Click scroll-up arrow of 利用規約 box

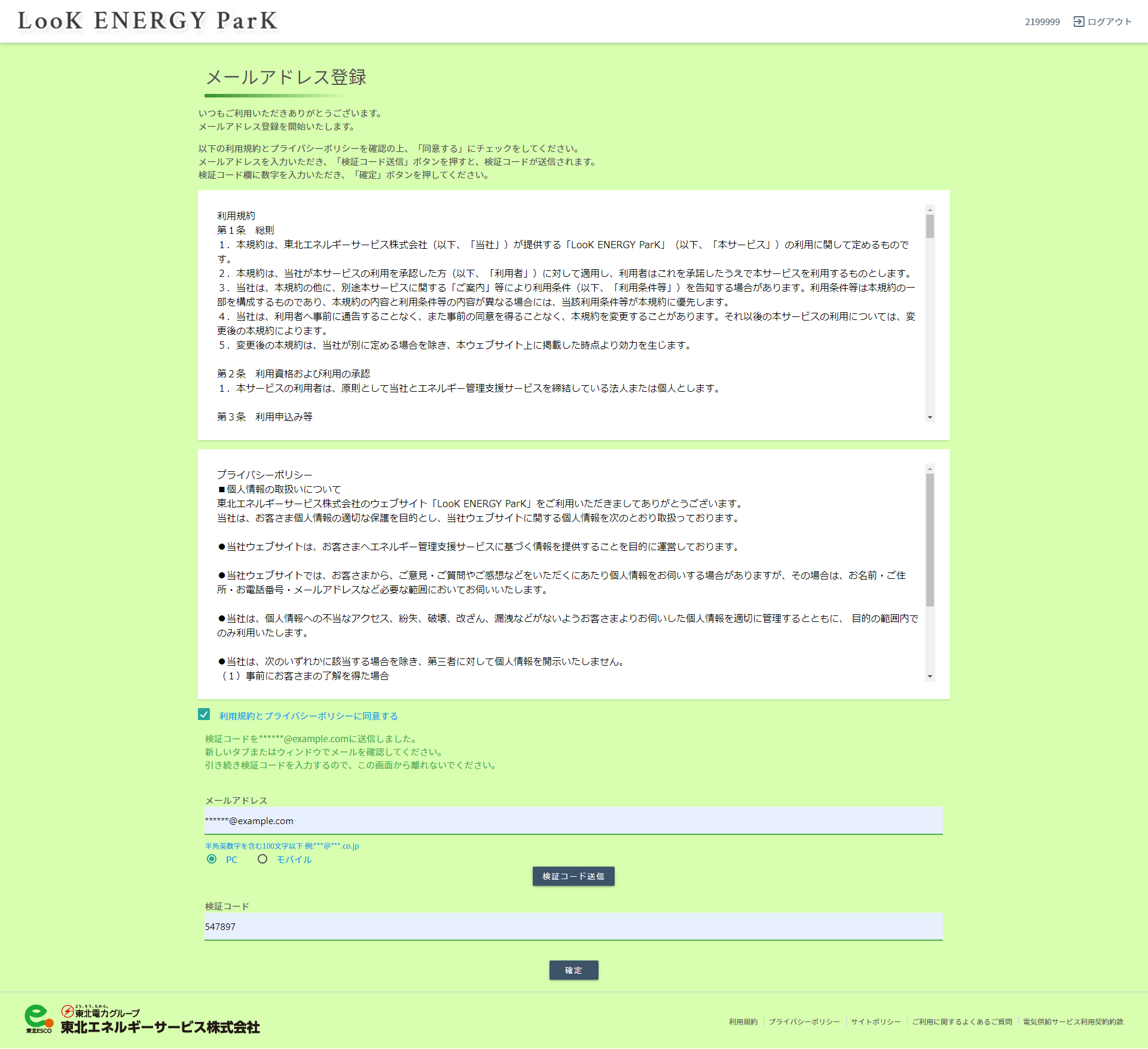(x=930, y=210)
